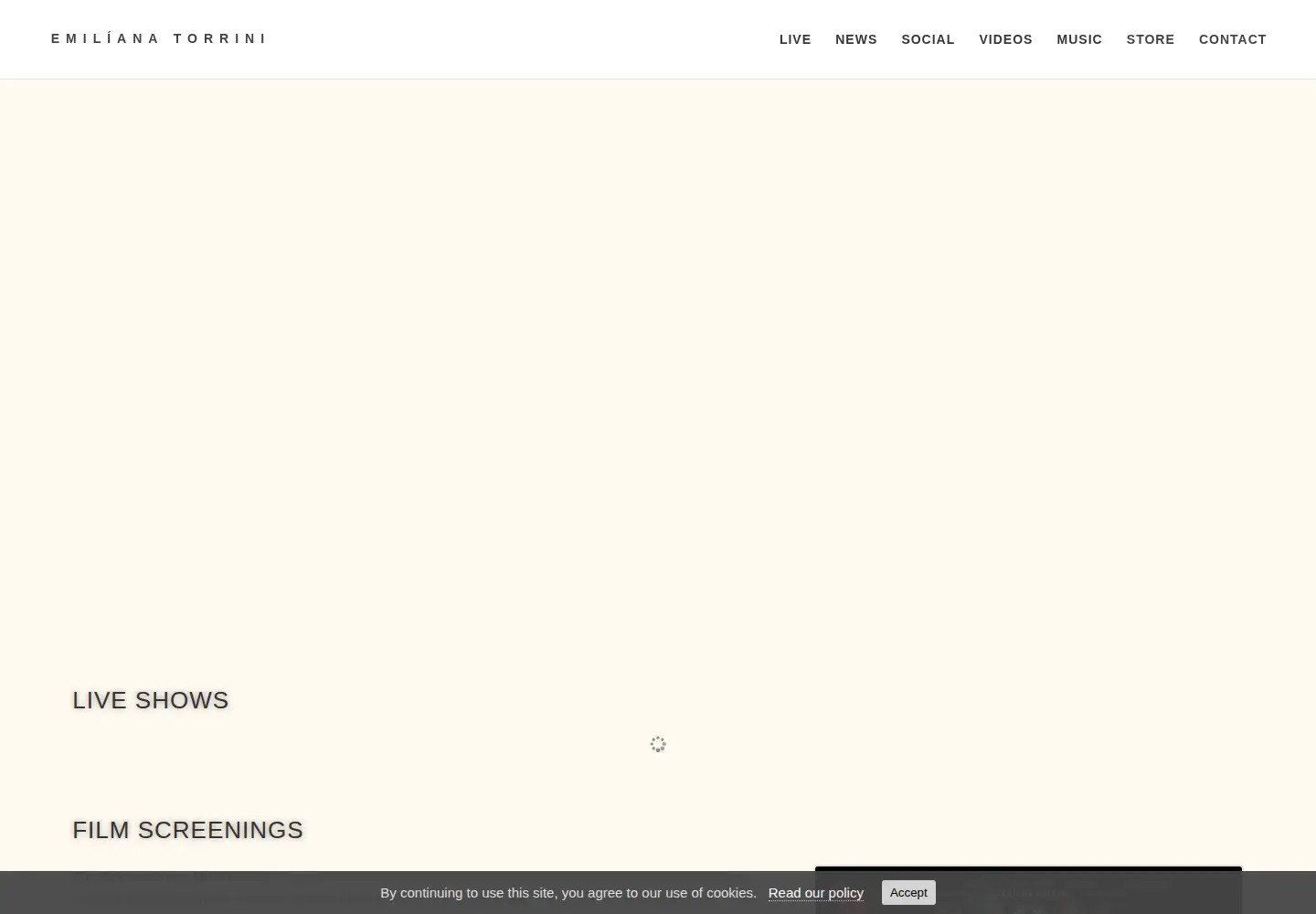The height and width of the screenshot is (914, 1316).
Task: Click the LIVE SHOWS heading
Action: click(151, 700)
